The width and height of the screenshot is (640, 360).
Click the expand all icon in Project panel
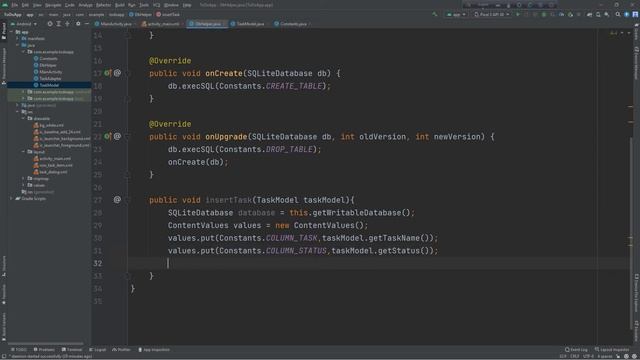(59, 24)
